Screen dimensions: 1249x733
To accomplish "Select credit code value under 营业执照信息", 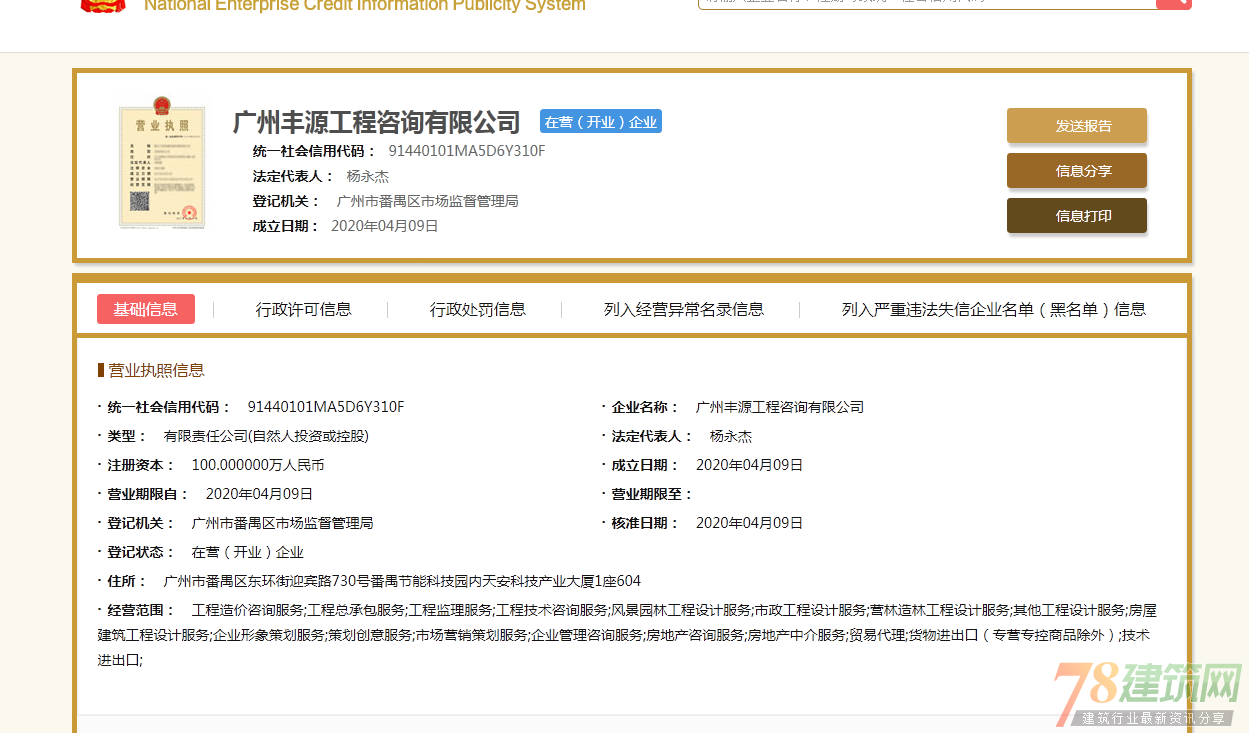I will tap(326, 407).
